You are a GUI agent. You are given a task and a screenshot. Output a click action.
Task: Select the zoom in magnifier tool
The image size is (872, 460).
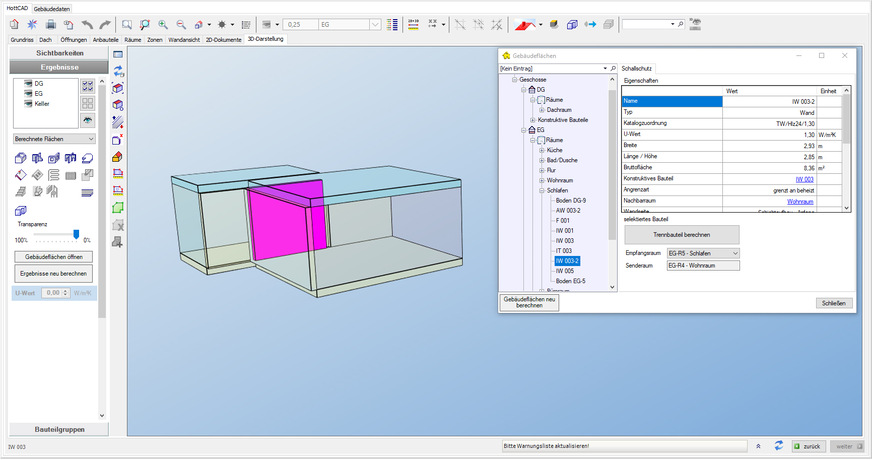point(163,23)
